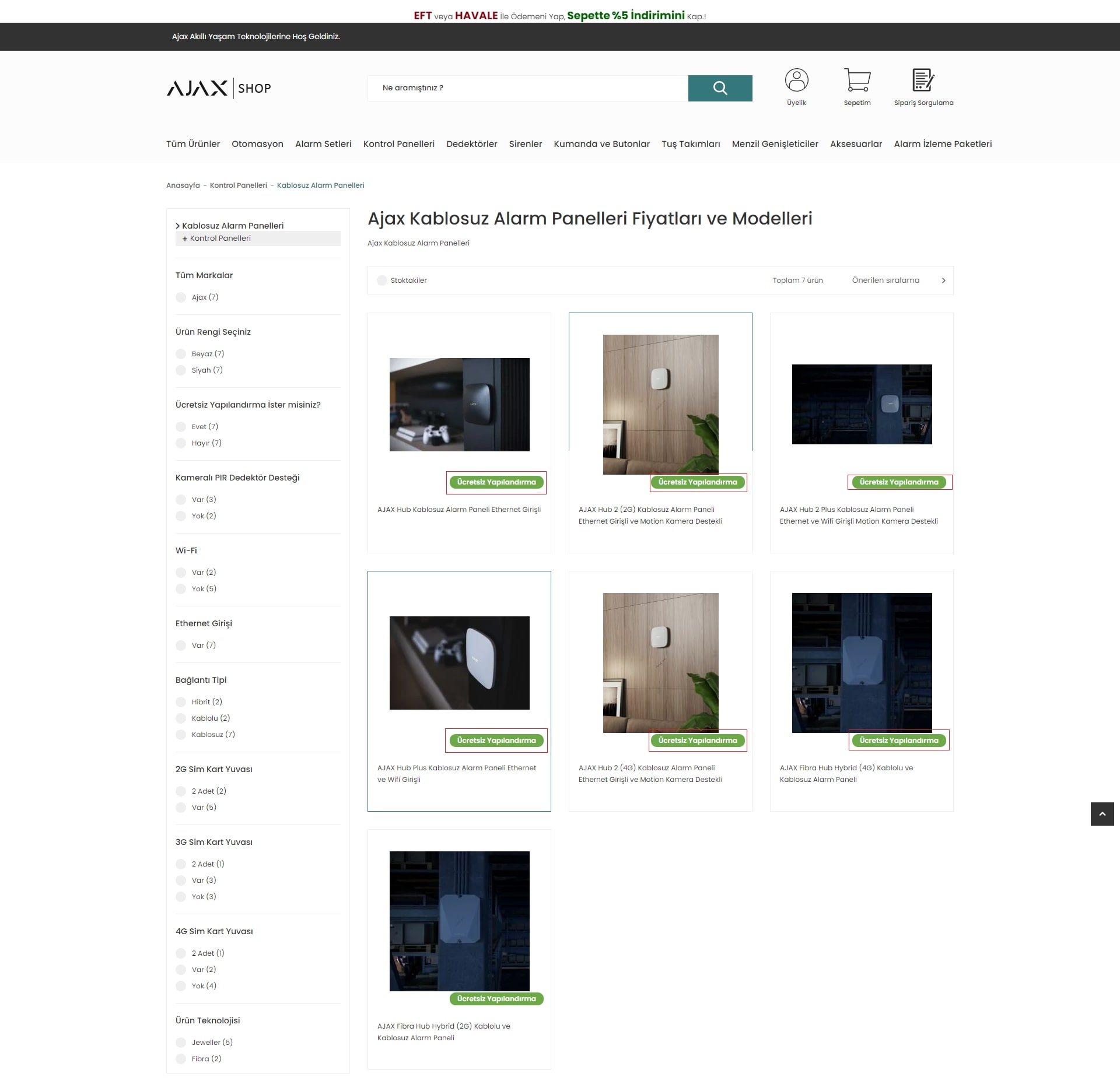Open the Kumanda ve Butonlar menu

point(601,144)
